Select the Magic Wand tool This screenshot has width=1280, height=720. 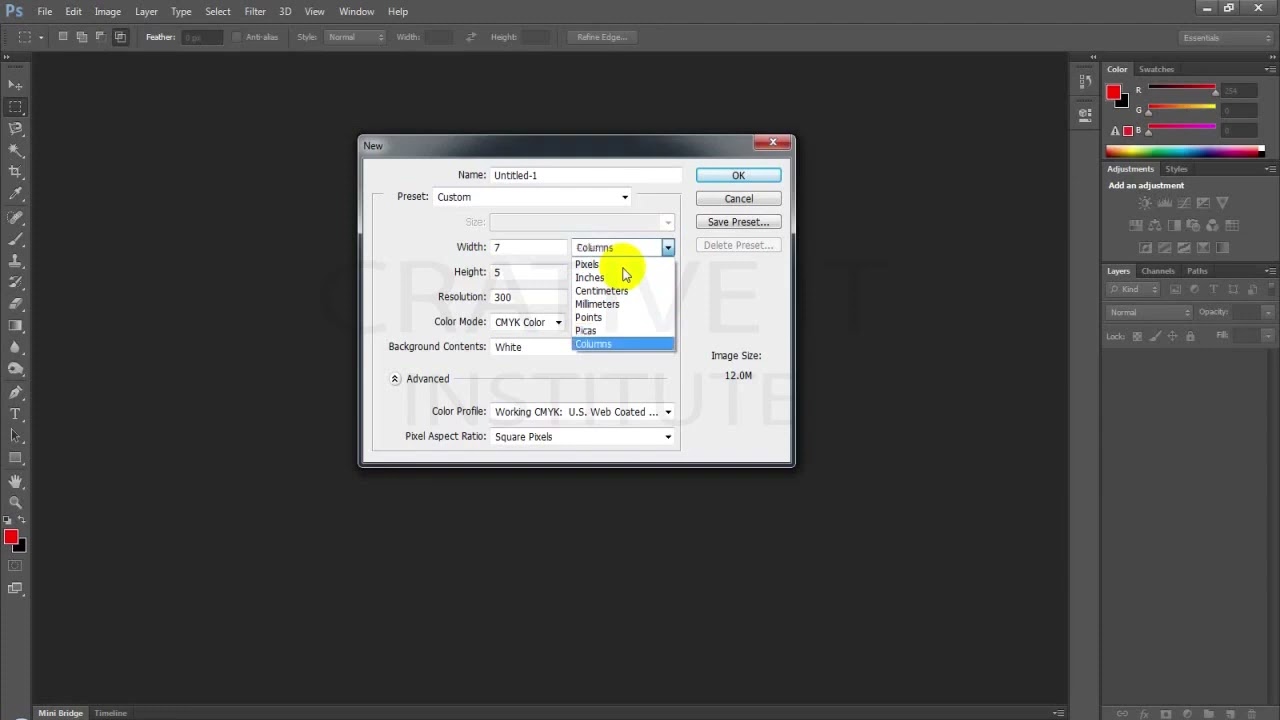click(x=15, y=151)
